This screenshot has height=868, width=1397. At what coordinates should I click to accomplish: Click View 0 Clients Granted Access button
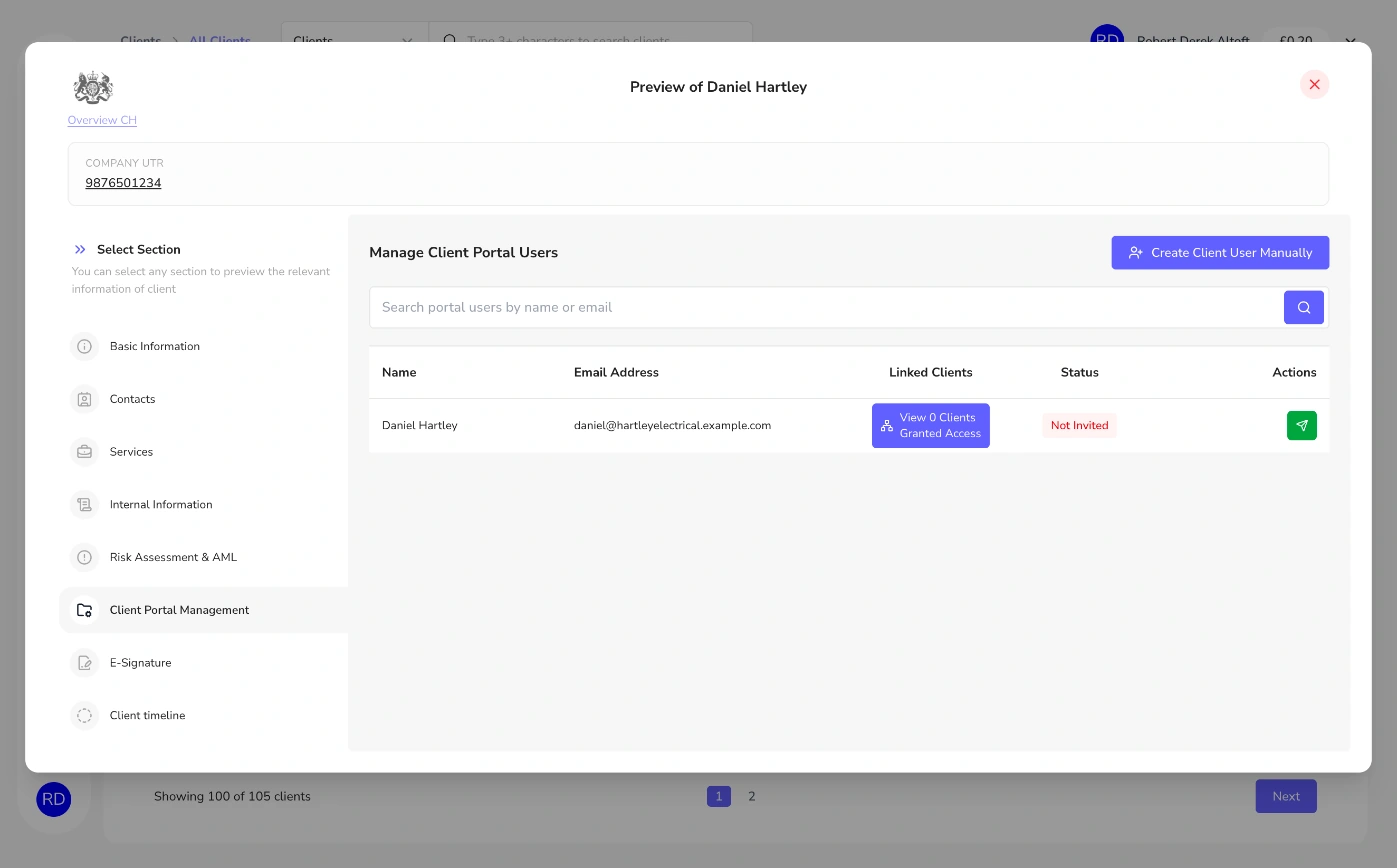pyautogui.click(x=930, y=426)
